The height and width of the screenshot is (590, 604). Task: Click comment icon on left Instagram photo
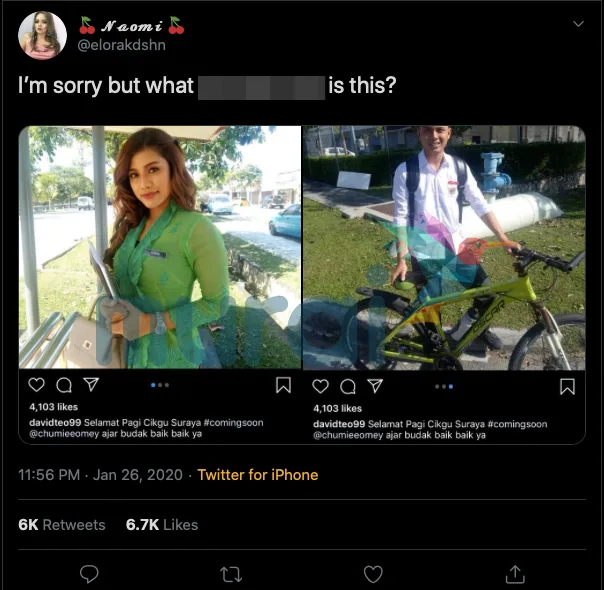tap(64, 385)
